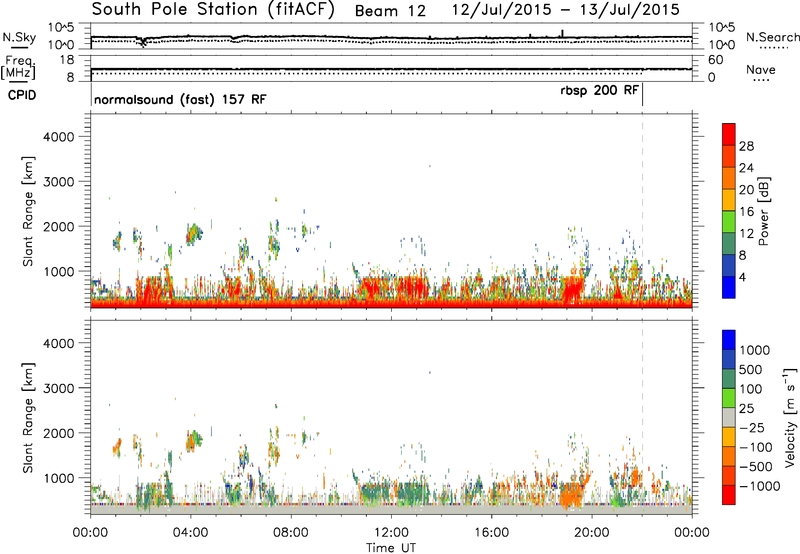The width and height of the screenshot is (800, 554).
Task: Click the "Nave" legend label
Action: point(761,69)
